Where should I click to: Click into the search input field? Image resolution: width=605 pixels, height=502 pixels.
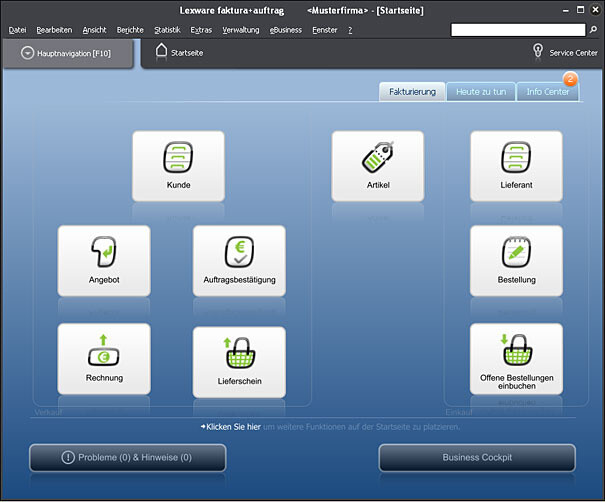point(510,31)
